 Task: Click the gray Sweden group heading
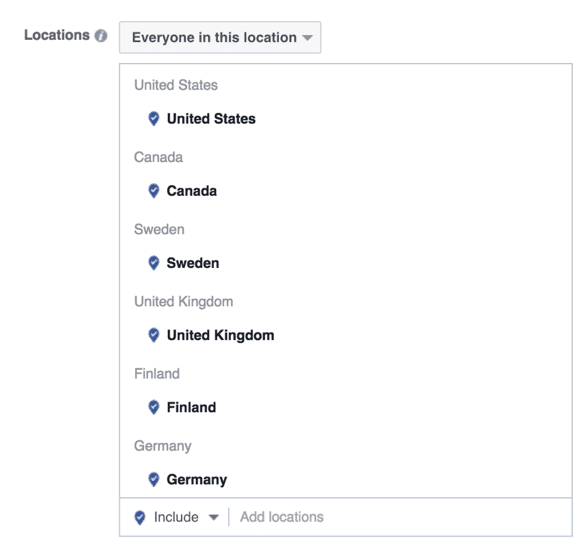click(x=159, y=229)
